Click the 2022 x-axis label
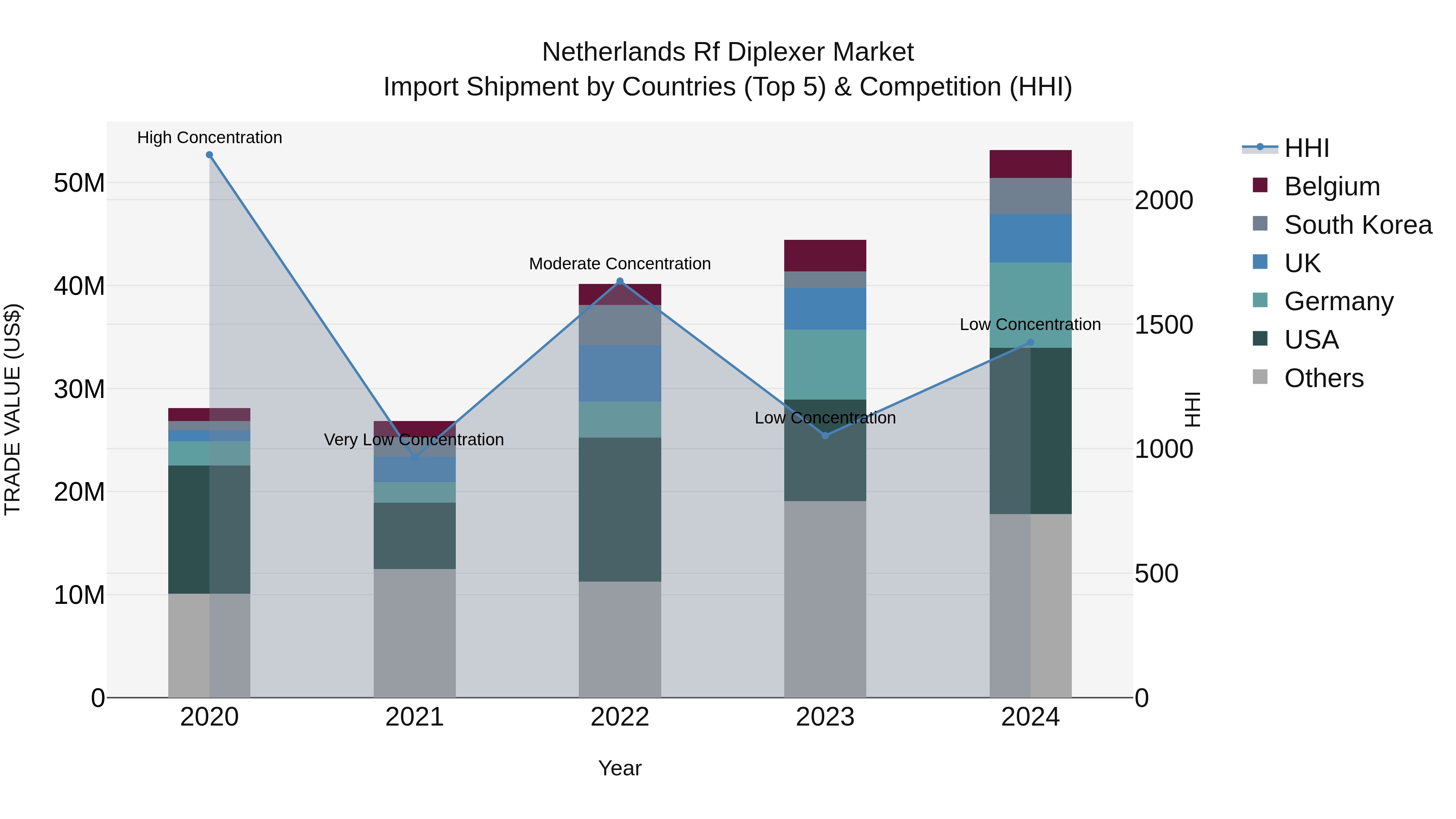Viewport: 1456px width, 819px height. [620, 717]
